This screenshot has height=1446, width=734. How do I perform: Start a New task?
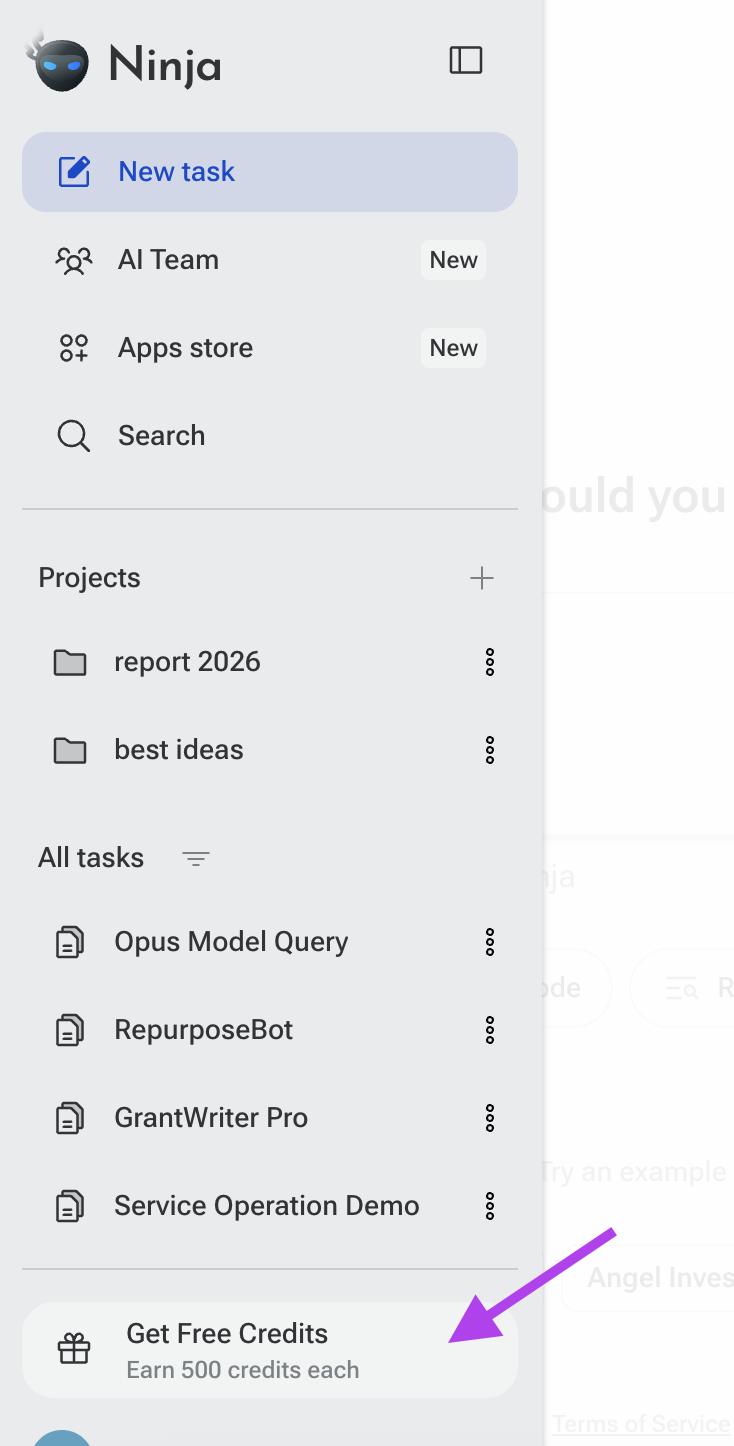pos(270,172)
